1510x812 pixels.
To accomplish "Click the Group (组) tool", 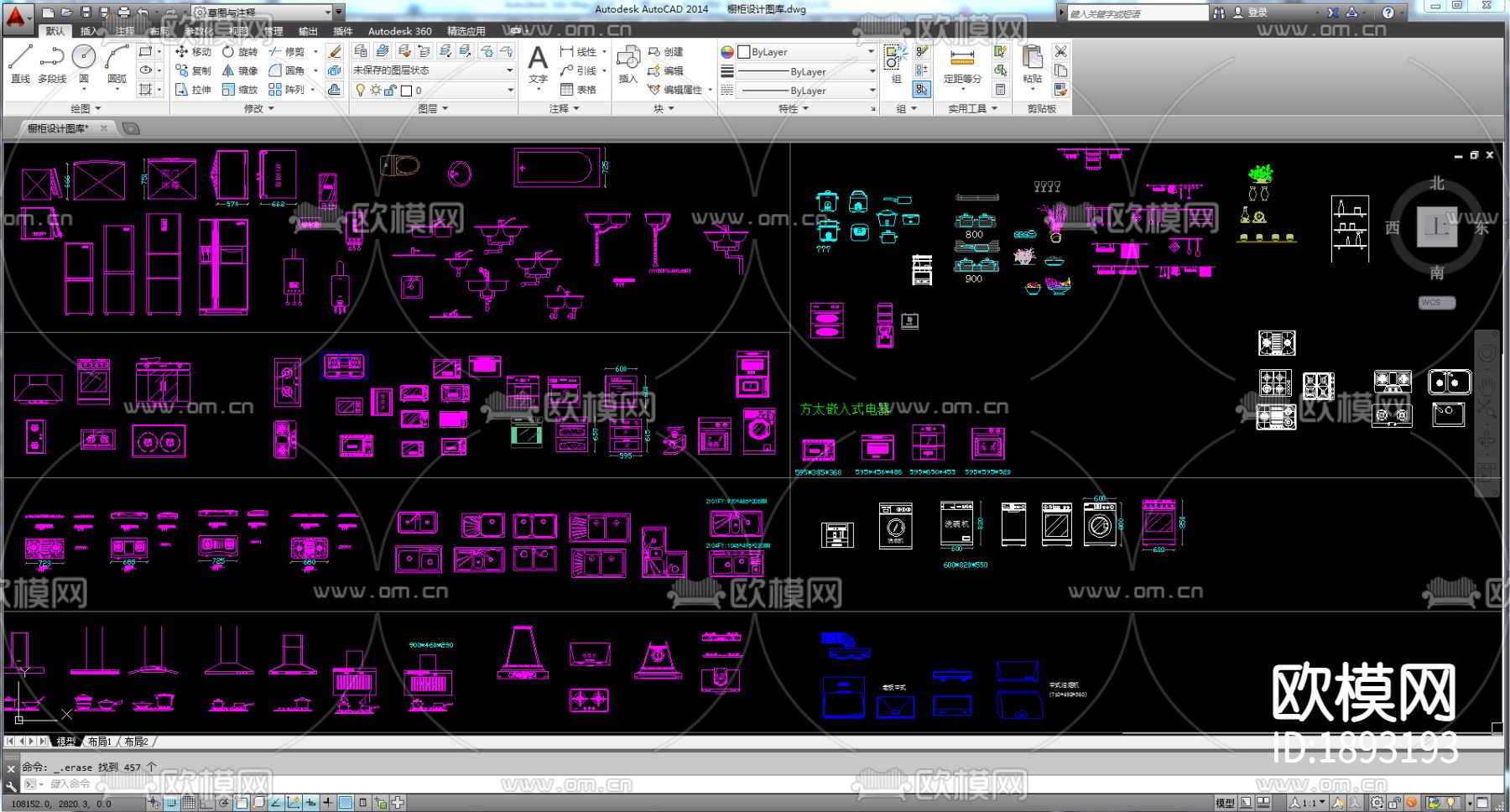I will [896, 65].
